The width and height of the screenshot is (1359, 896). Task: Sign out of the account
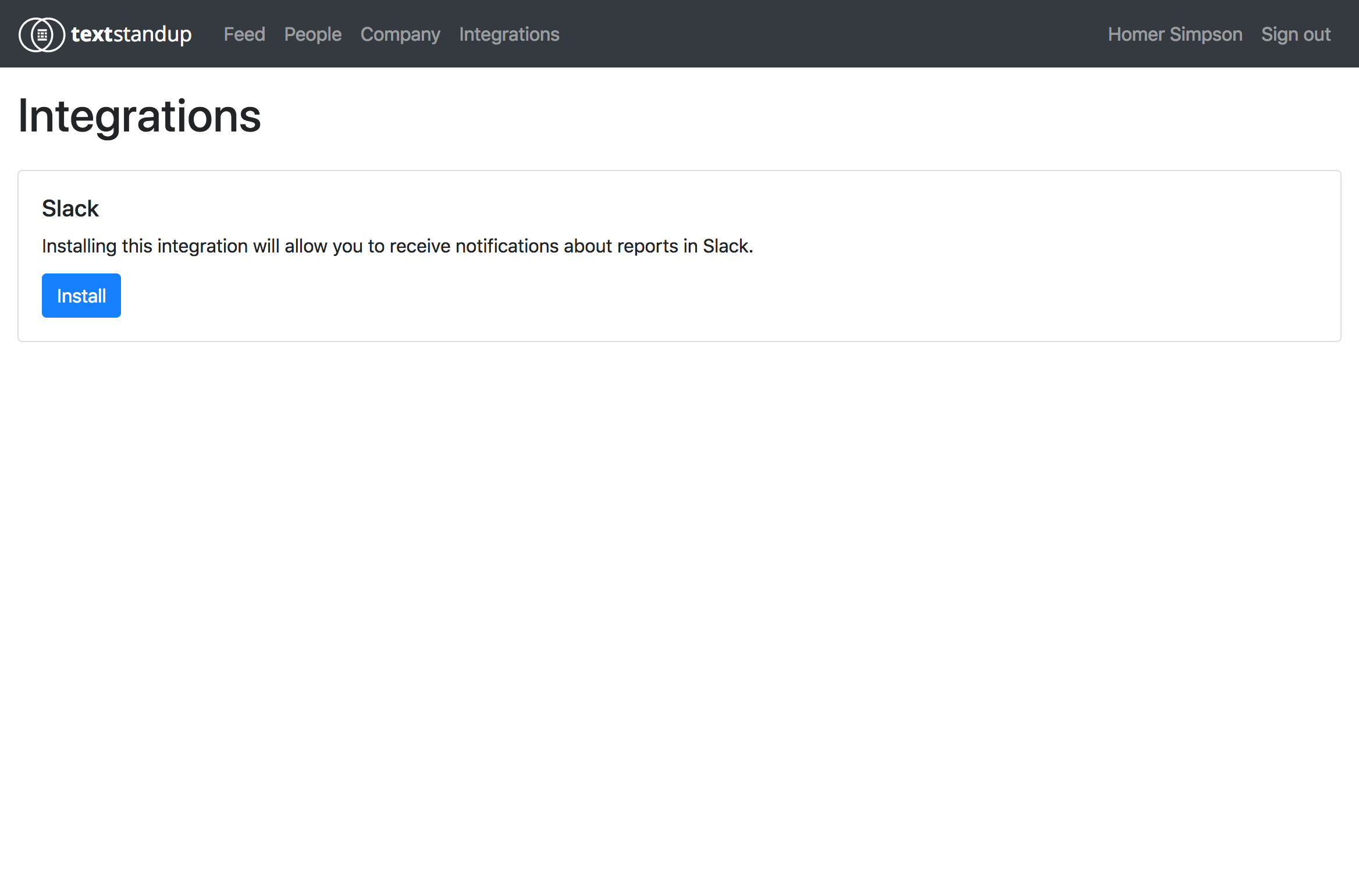[x=1296, y=34]
